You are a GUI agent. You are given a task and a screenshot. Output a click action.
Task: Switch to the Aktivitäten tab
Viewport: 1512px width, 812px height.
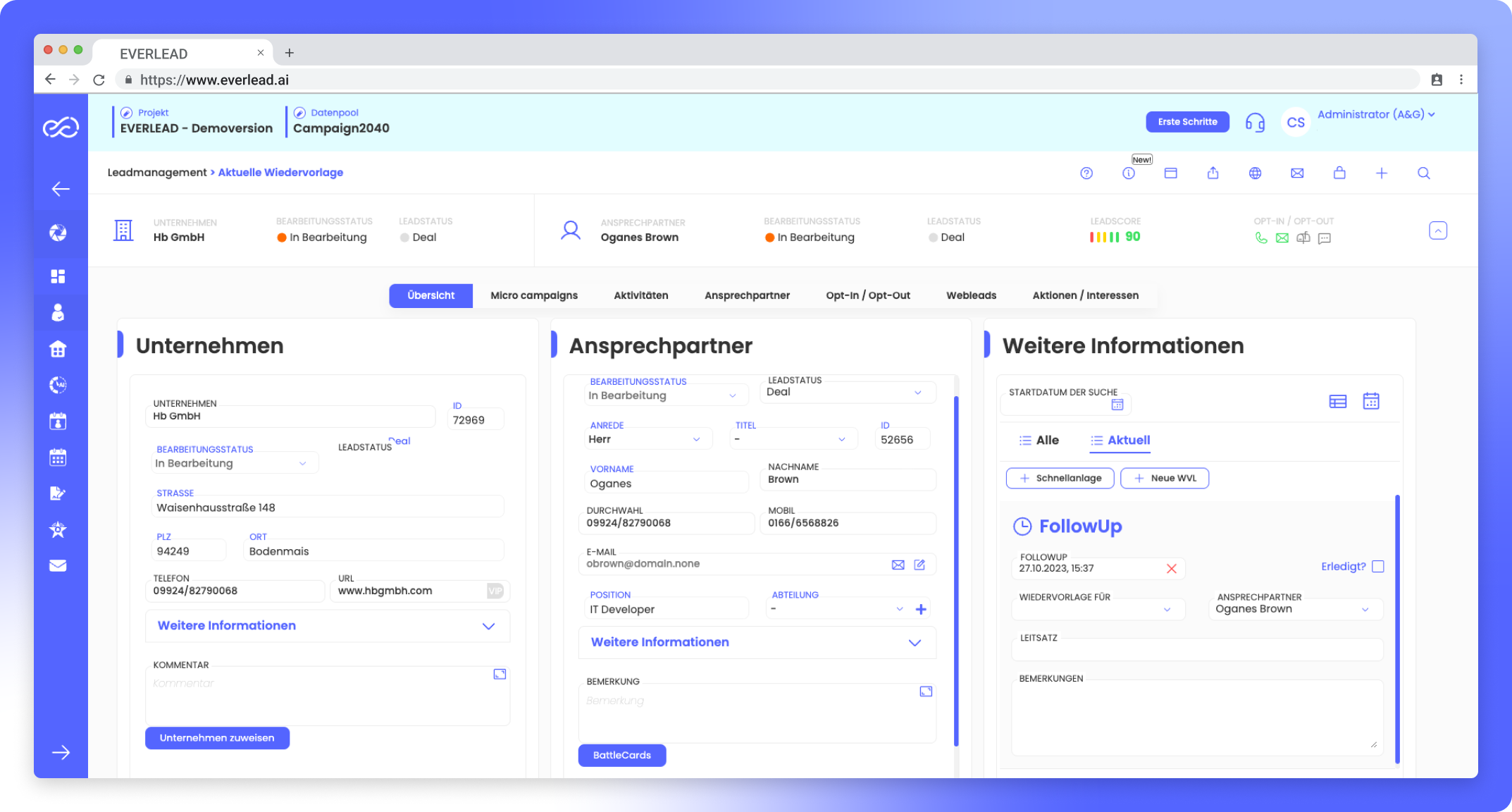click(640, 295)
